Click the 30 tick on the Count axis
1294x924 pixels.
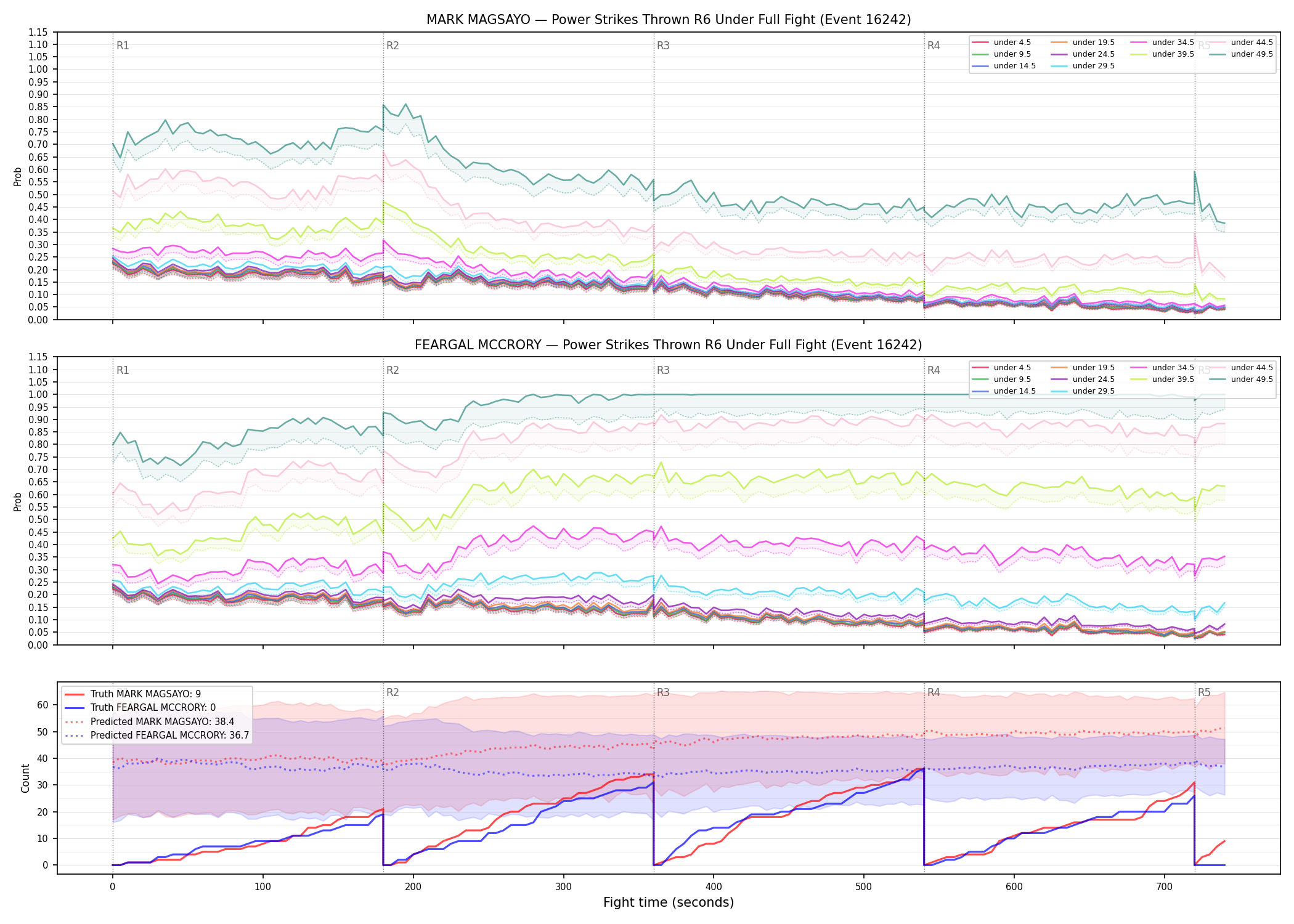[x=43, y=785]
